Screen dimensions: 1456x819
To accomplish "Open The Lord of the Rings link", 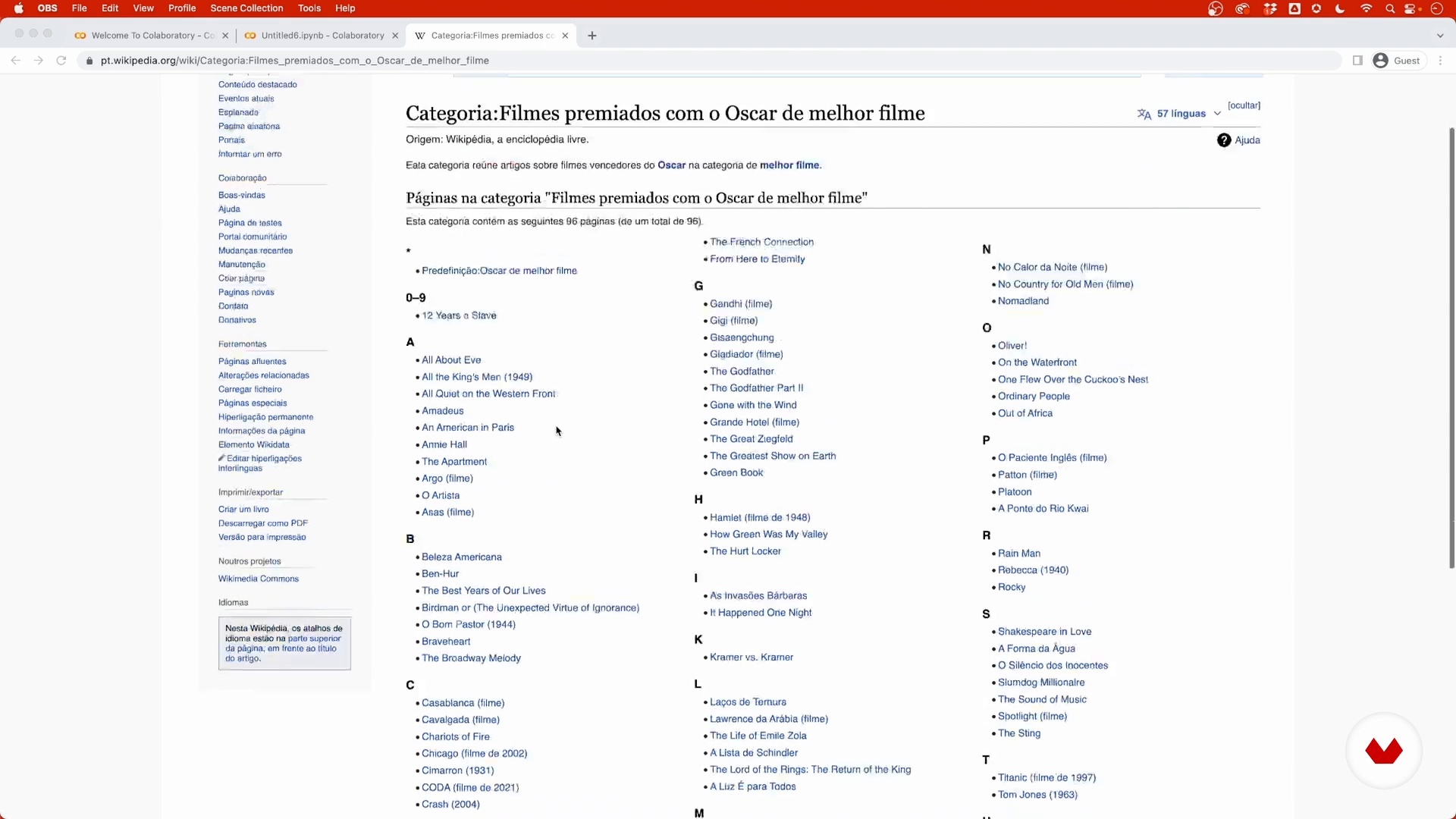I will point(810,770).
